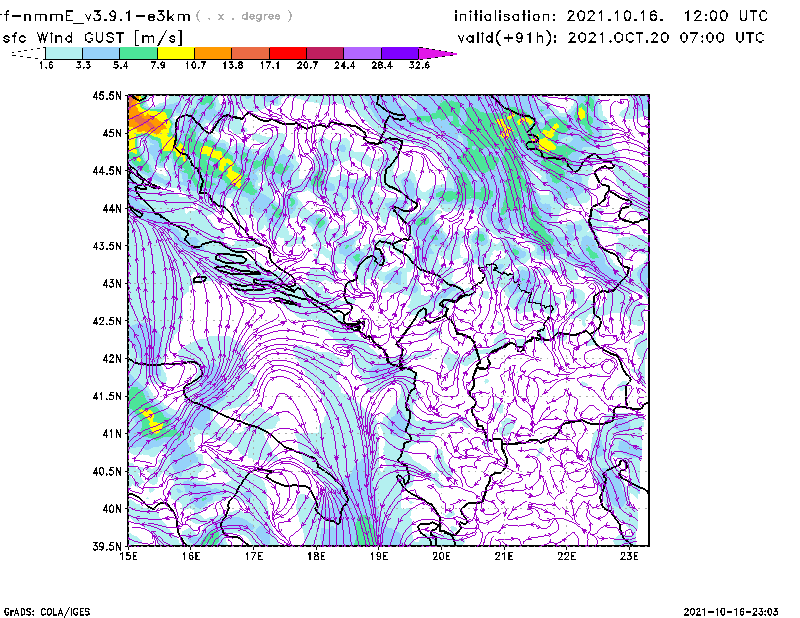800x618 pixels.
Task: Click the 16E longitude label
Action: click(191, 556)
